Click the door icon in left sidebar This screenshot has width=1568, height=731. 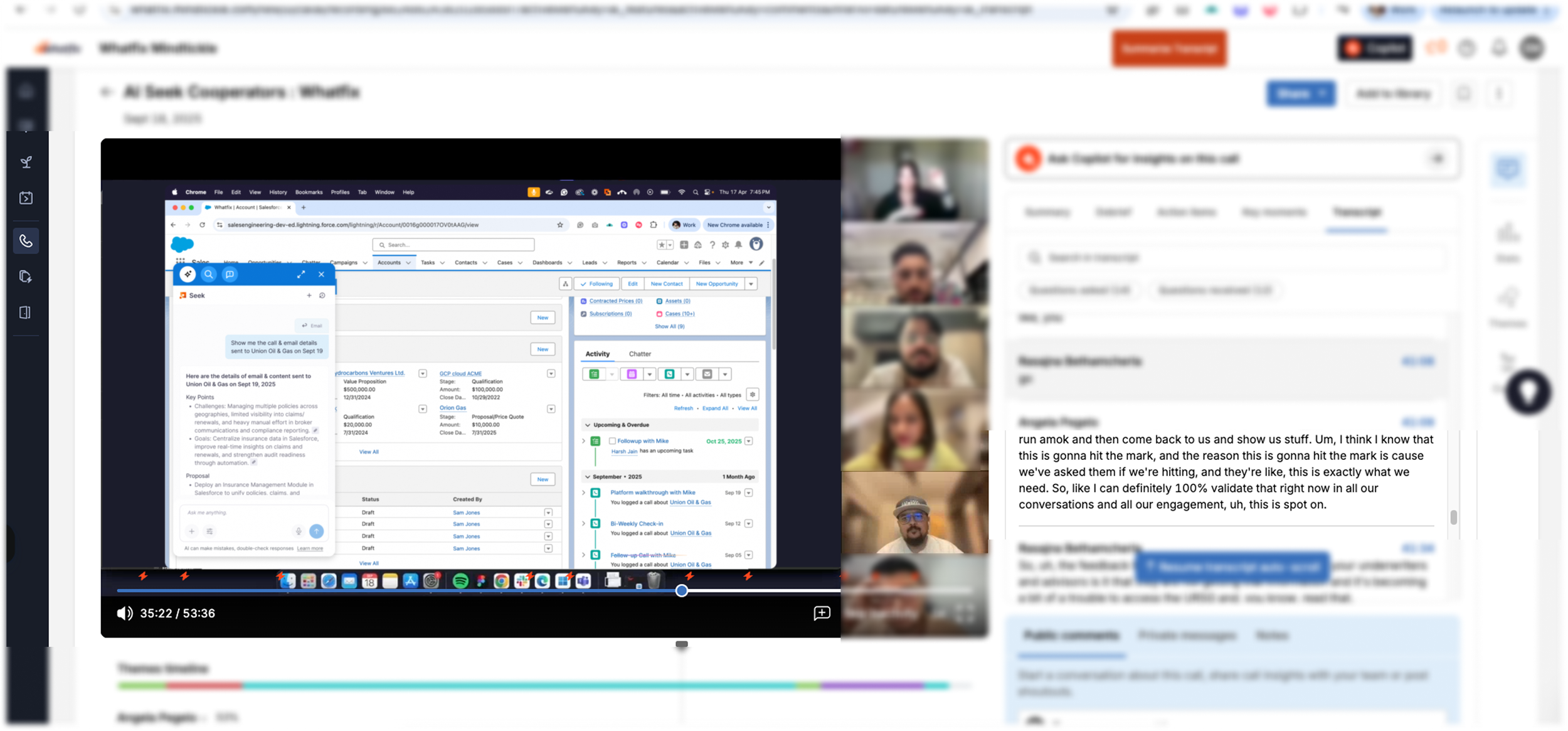[25, 312]
